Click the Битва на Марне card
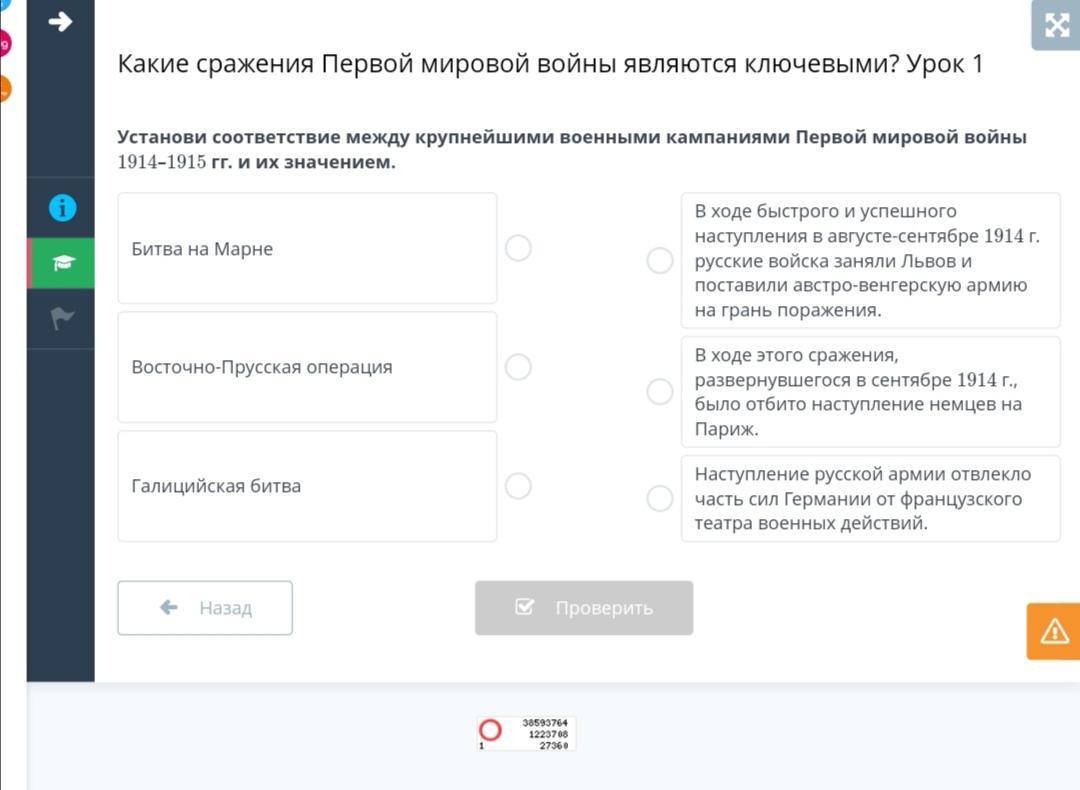The height and width of the screenshot is (790, 1080). (307, 248)
